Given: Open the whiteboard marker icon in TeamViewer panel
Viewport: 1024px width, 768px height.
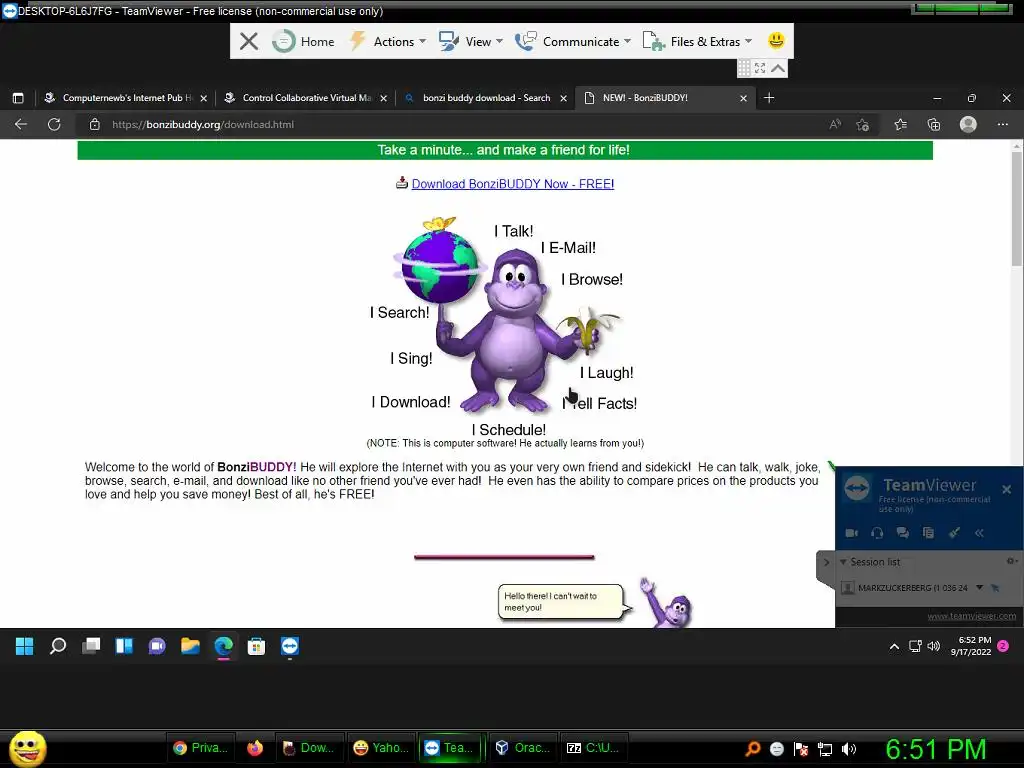Looking at the screenshot, I should (x=954, y=533).
